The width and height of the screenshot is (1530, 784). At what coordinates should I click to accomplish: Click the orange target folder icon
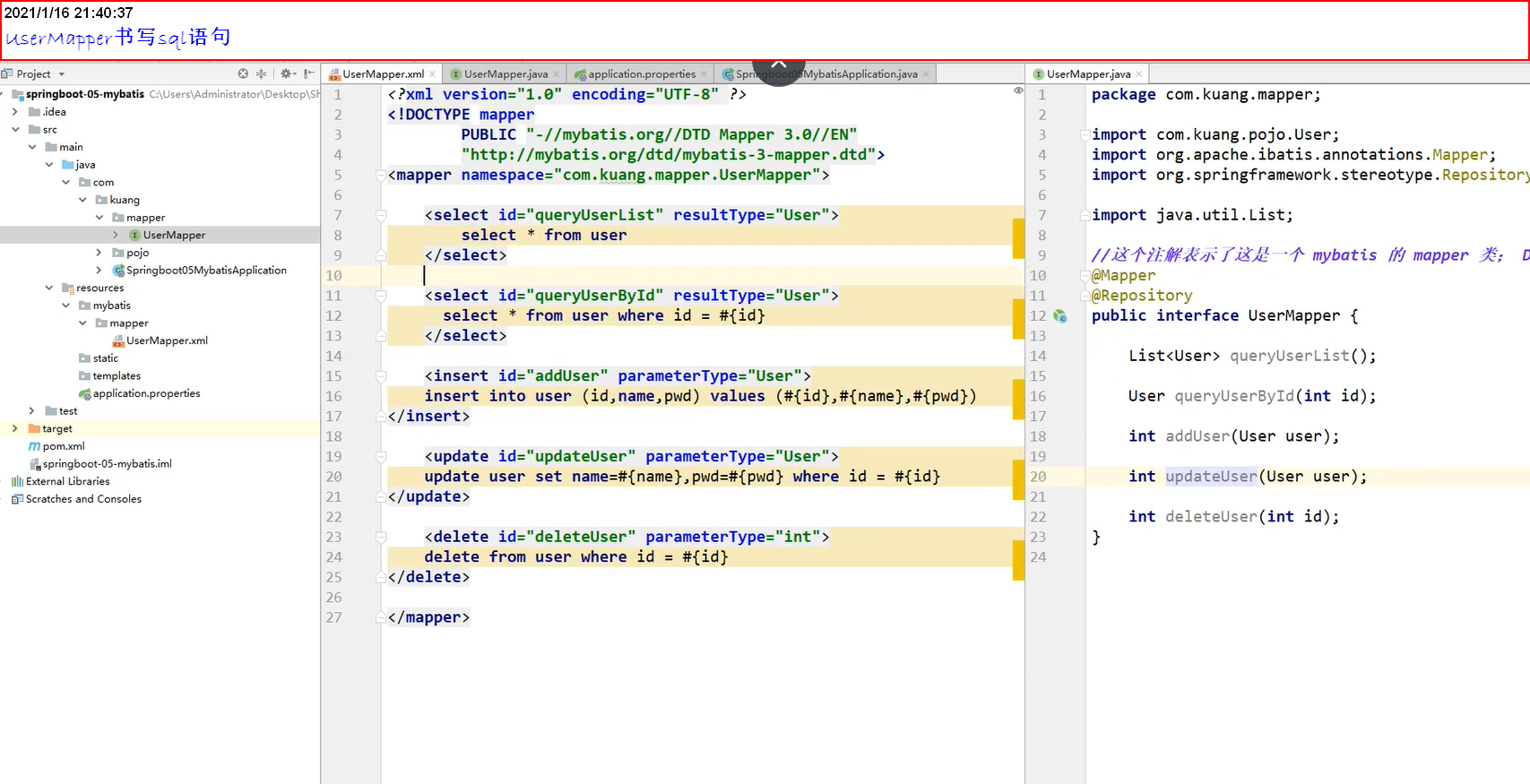[x=34, y=428]
